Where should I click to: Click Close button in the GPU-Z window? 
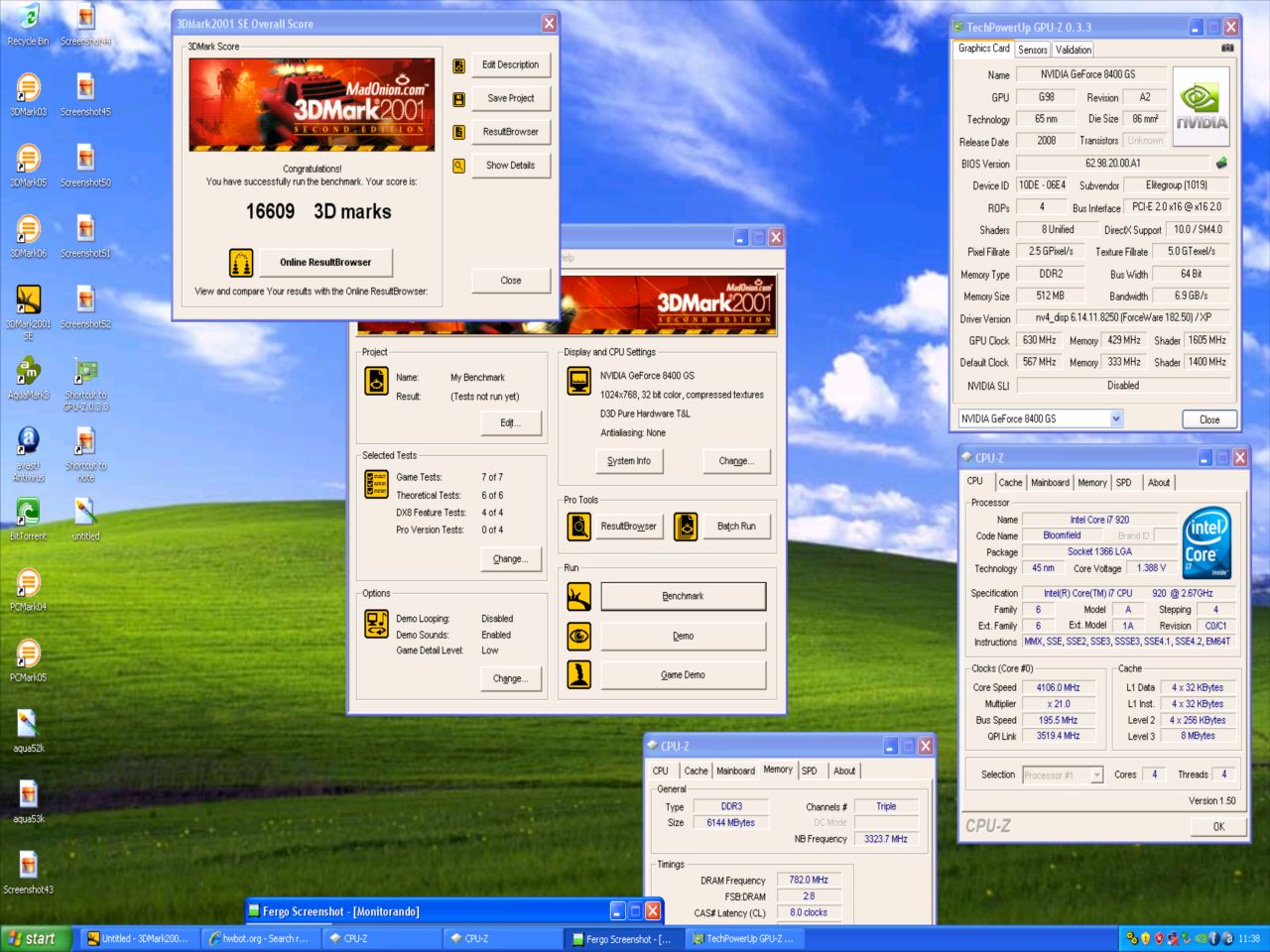click(x=1209, y=419)
